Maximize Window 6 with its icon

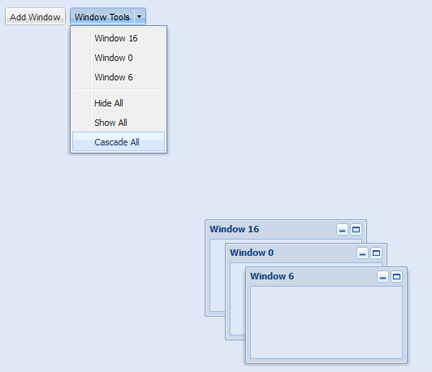tap(397, 277)
